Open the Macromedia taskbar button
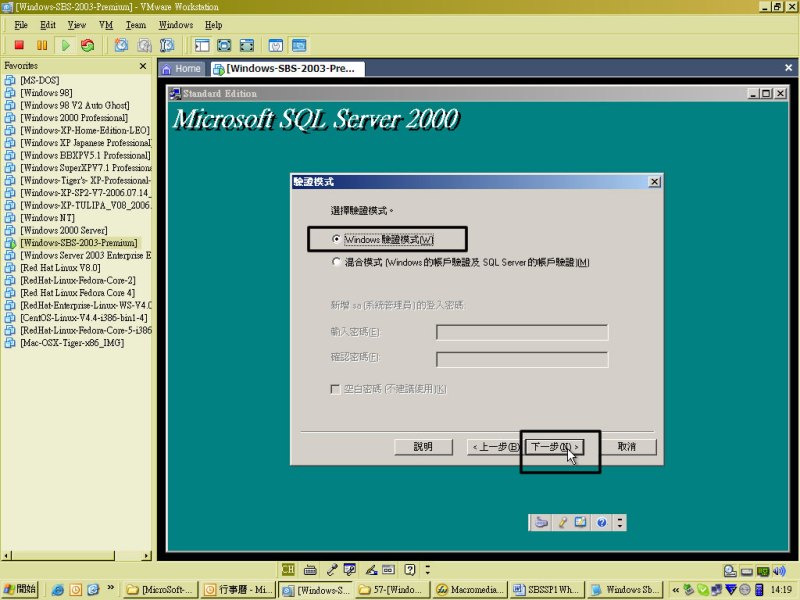This screenshot has width=800, height=600. point(471,590)
